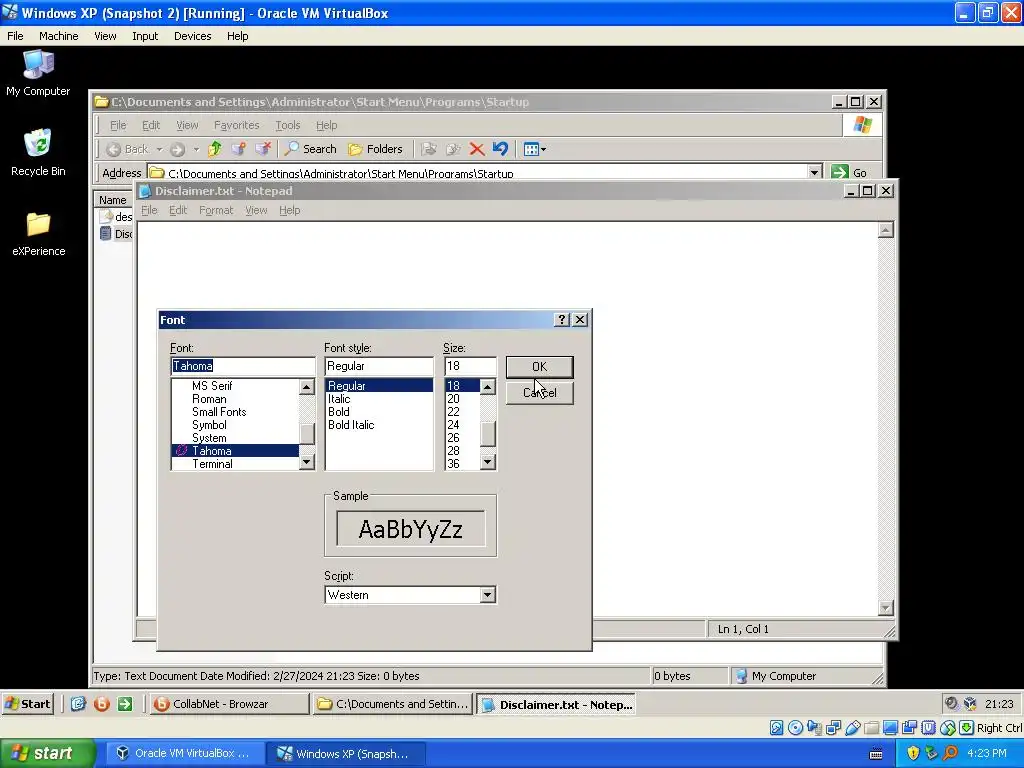This screenshot has width=1024, height=768.
Task: Open the eXPerience desktop folder
Action: tap(38, 233)
